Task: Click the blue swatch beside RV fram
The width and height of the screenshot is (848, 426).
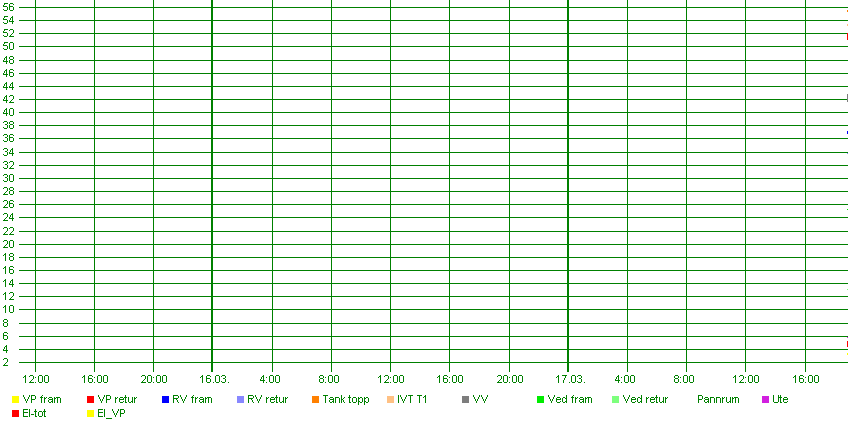Action: click(165, 400)
